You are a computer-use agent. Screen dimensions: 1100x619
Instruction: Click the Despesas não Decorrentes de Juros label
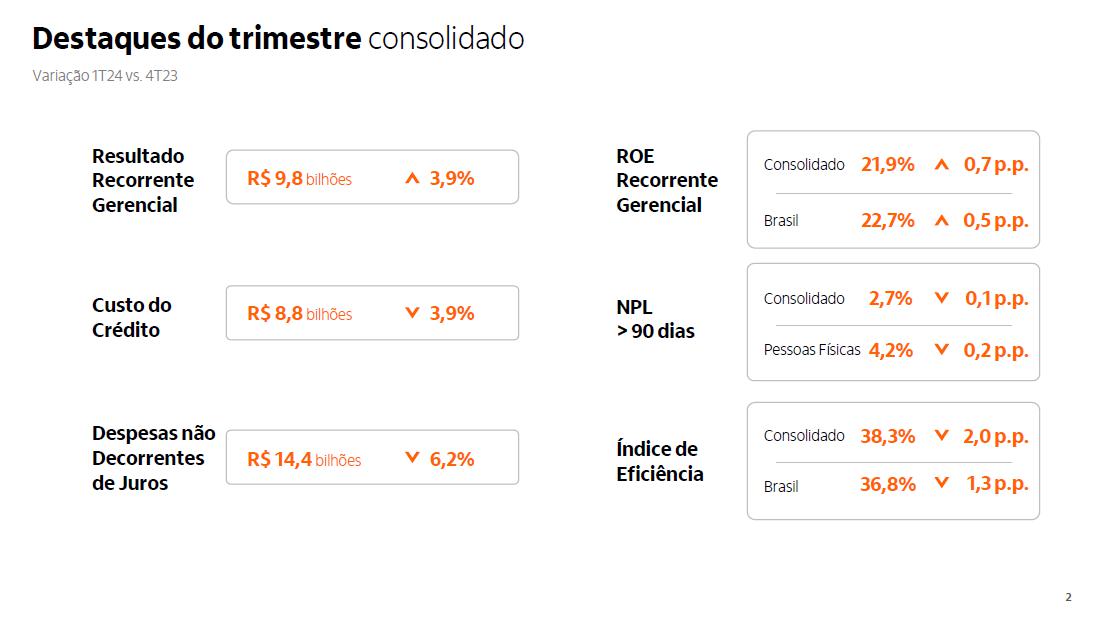(x=154, y=458)
